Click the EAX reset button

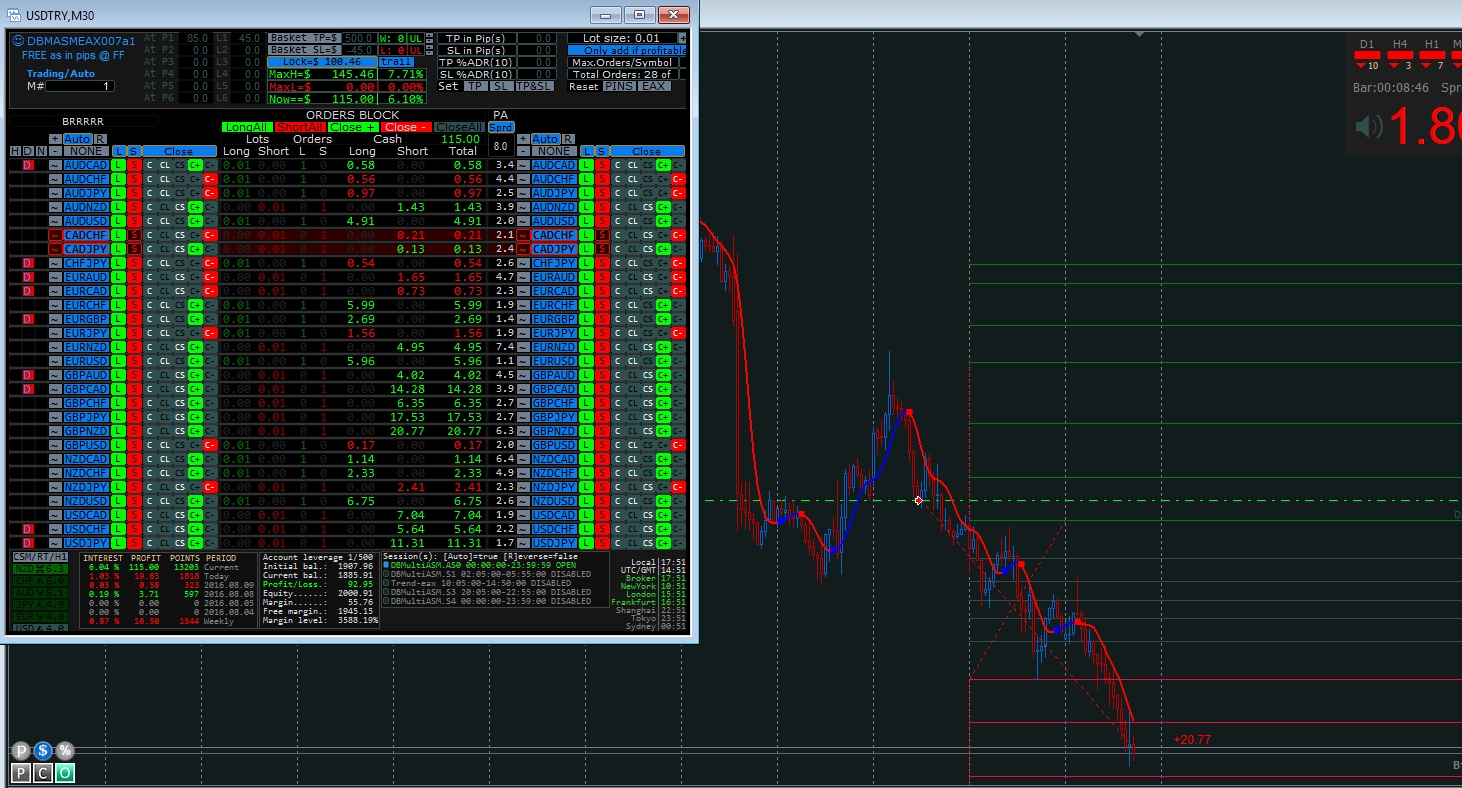654,86
